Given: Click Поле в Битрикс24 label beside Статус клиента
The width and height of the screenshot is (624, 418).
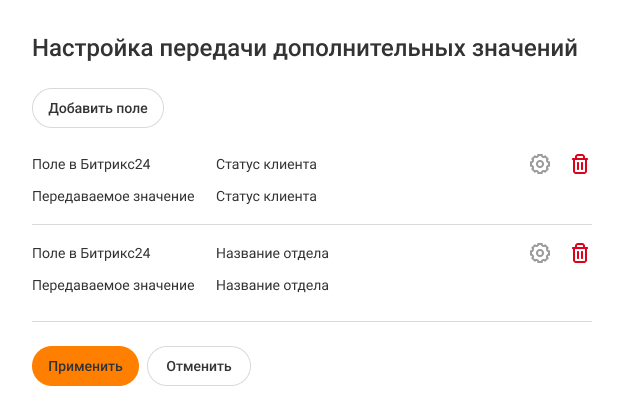Looking at the screenshot, I should point(91,164).
